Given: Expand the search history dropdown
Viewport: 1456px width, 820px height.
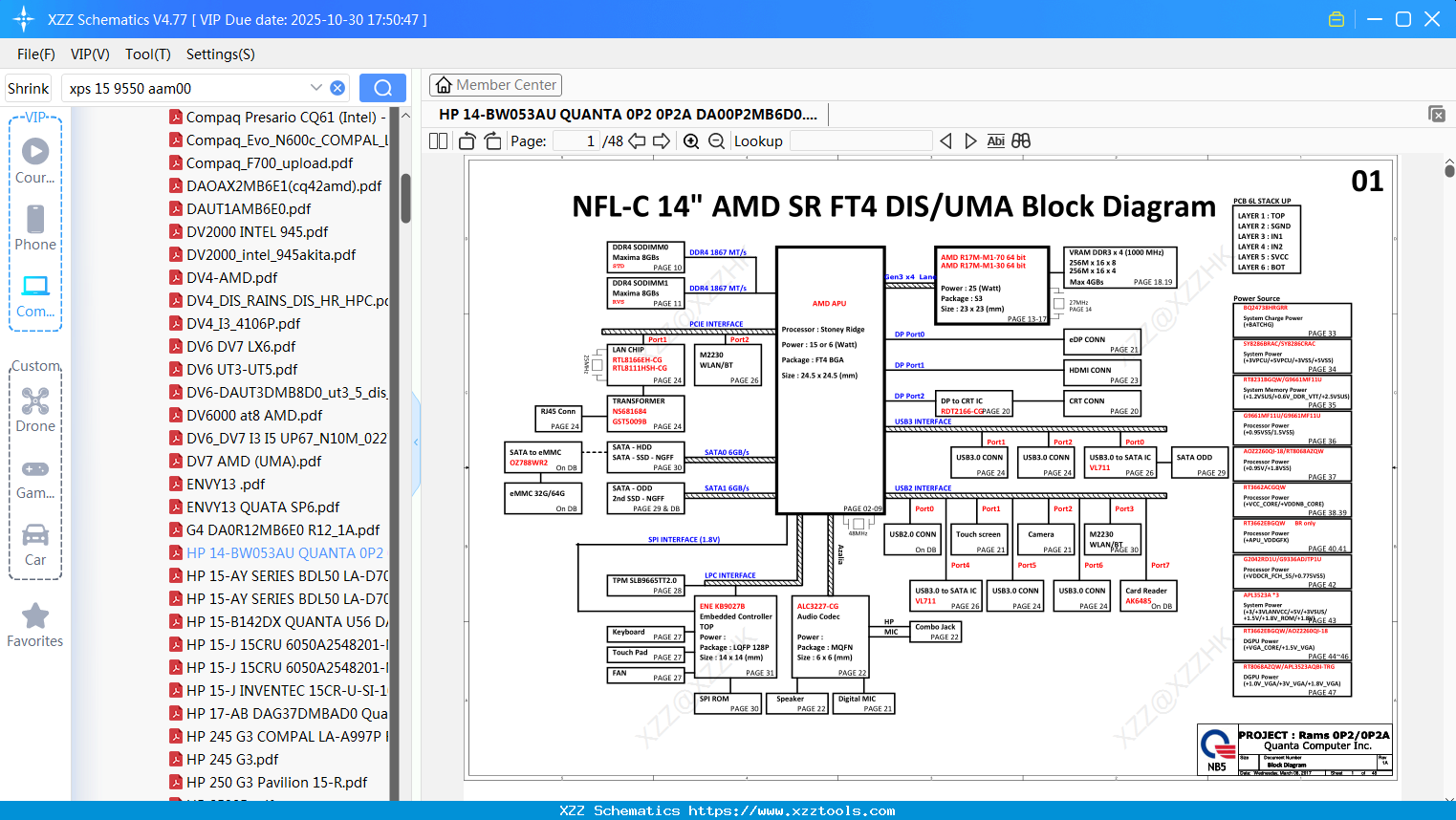Looking at the screenshot, I should pos(316,88).
